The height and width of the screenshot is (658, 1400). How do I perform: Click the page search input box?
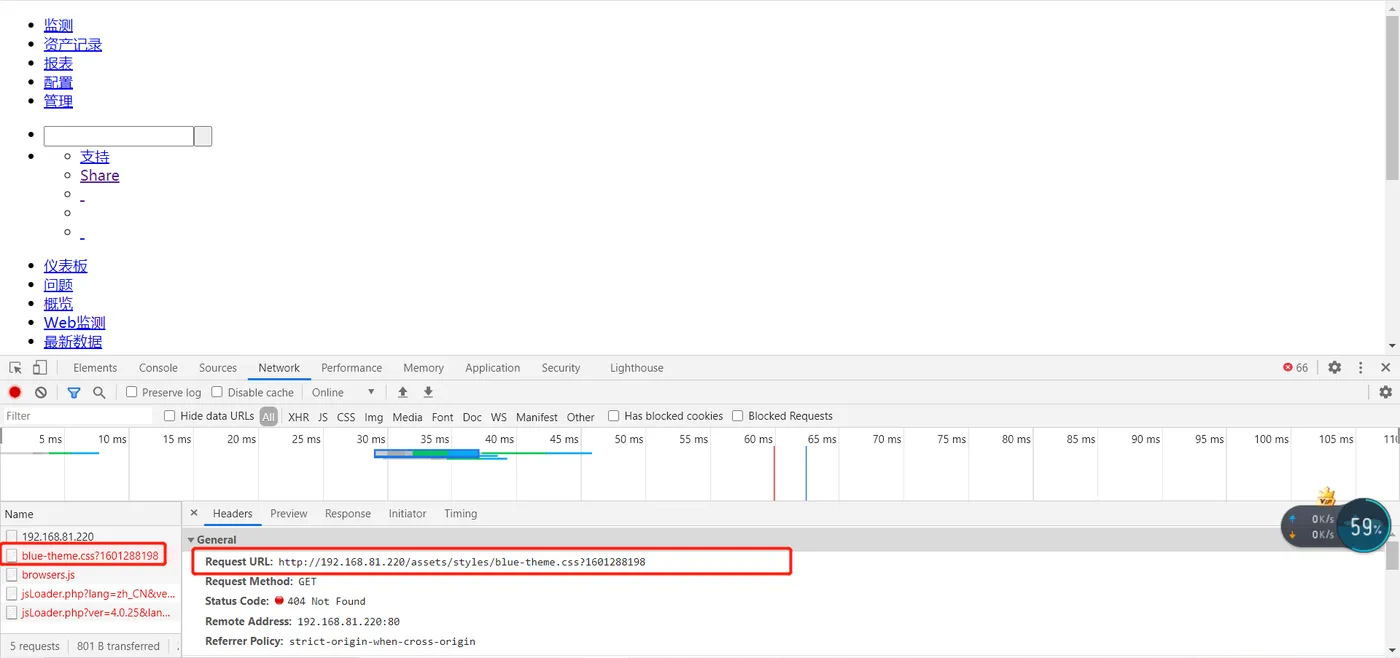[x=118, y=136]
